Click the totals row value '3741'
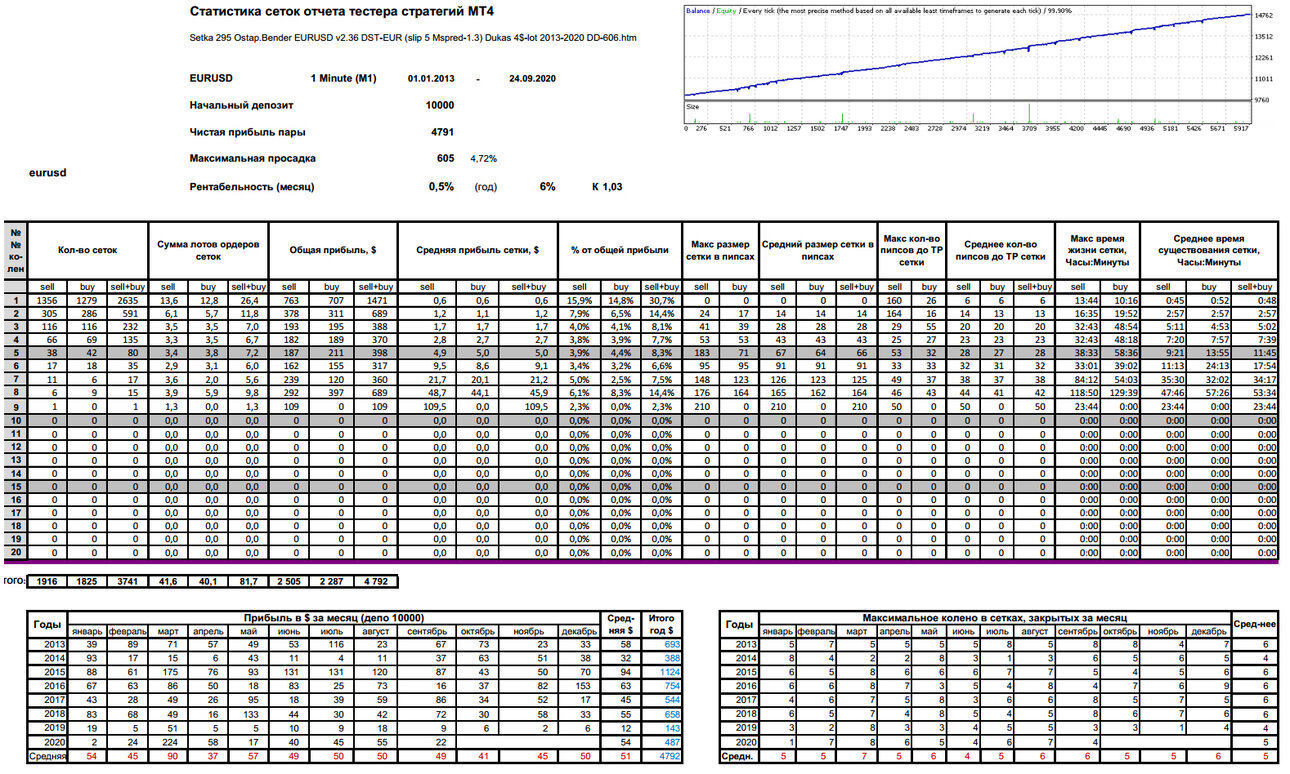Viewport: 1290px width, 774px height. pos(127,581)
